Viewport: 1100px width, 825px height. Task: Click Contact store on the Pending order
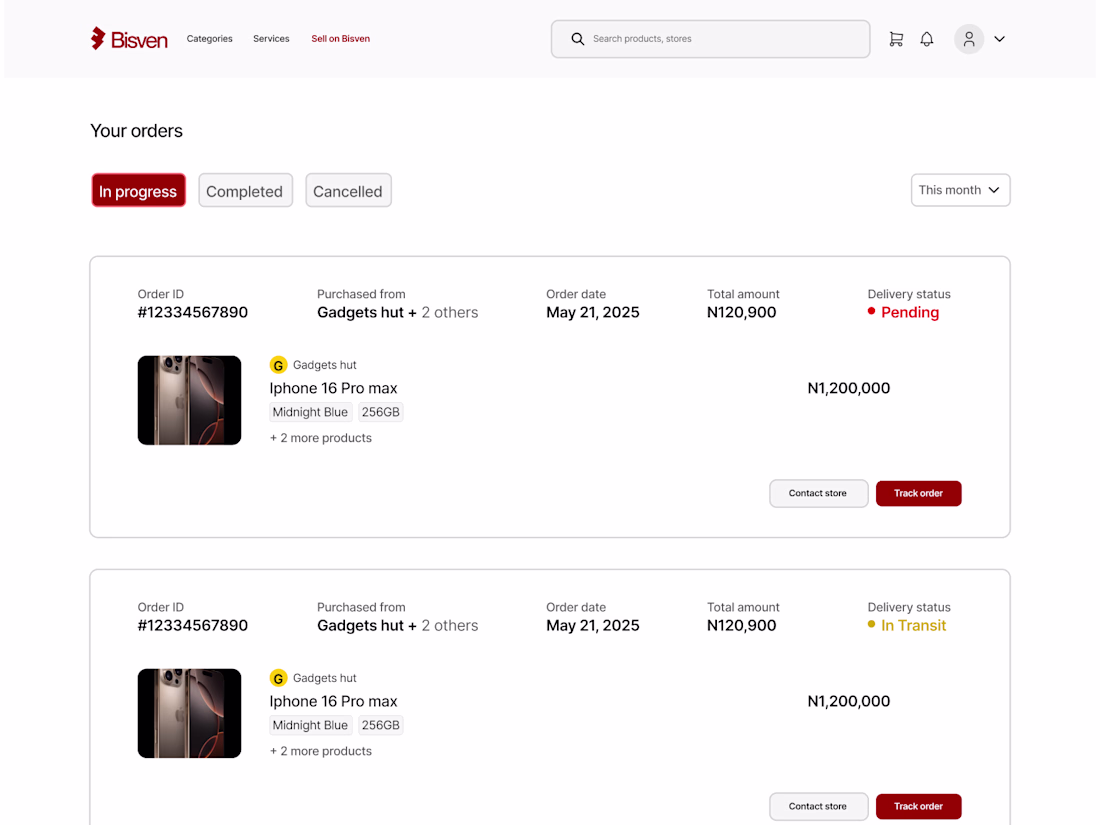818,493
